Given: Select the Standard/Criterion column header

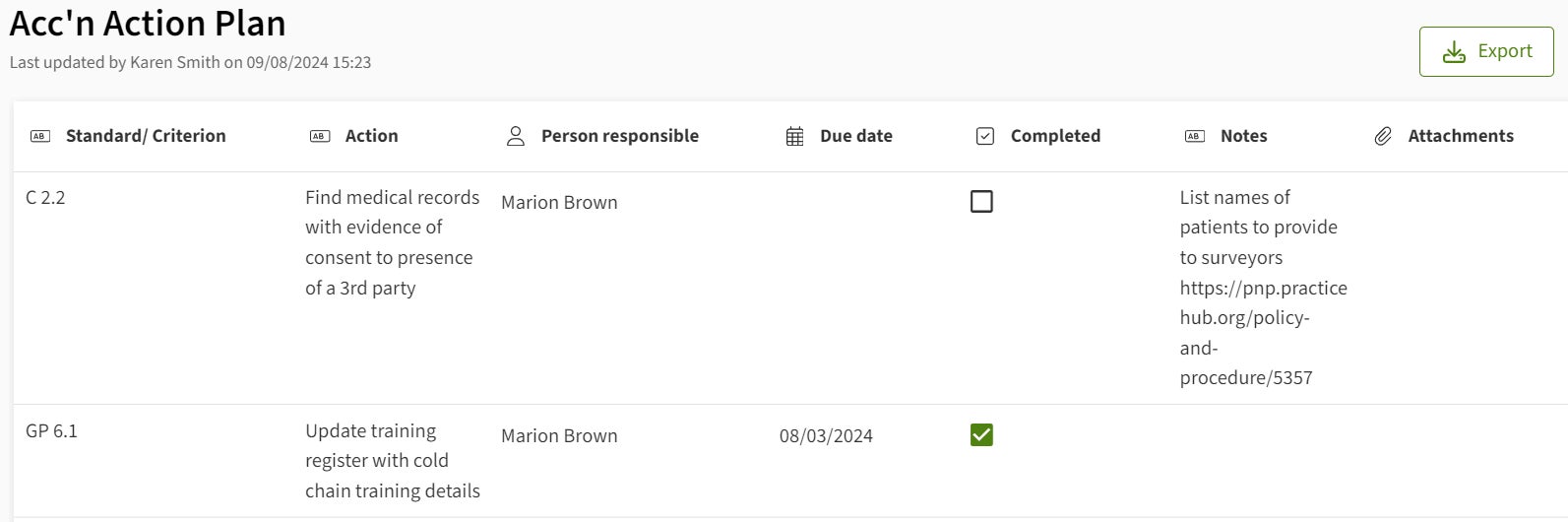Looking at the screenshot, I should (146, 136).
